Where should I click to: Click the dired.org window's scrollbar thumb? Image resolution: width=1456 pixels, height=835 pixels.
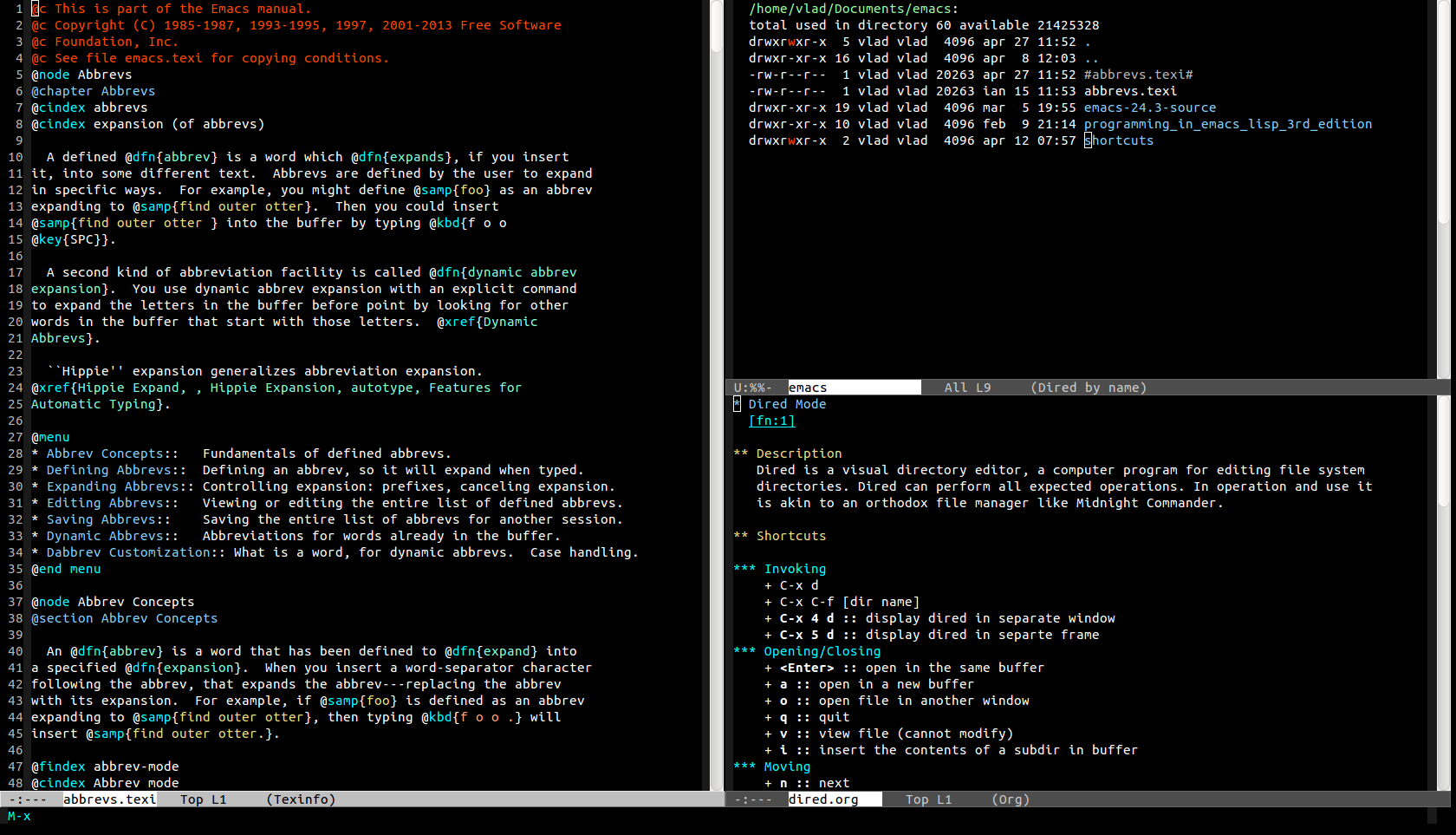[1443, 451]
